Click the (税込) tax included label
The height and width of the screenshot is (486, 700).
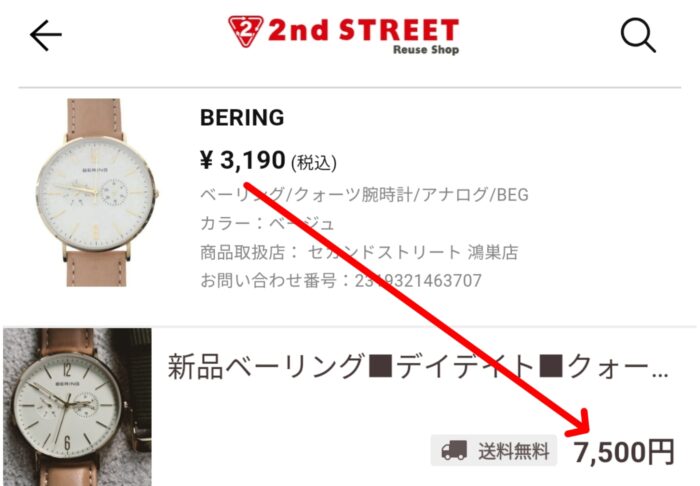pos(313,163)
